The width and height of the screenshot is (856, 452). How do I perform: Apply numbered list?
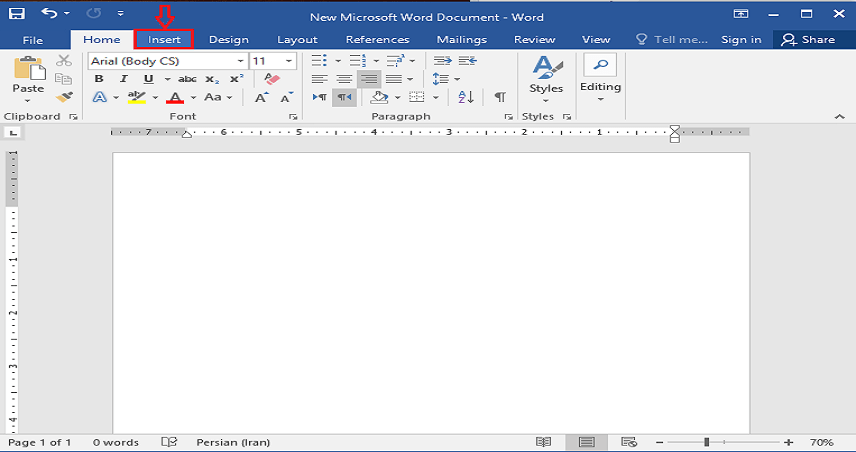tap(358, 61)
